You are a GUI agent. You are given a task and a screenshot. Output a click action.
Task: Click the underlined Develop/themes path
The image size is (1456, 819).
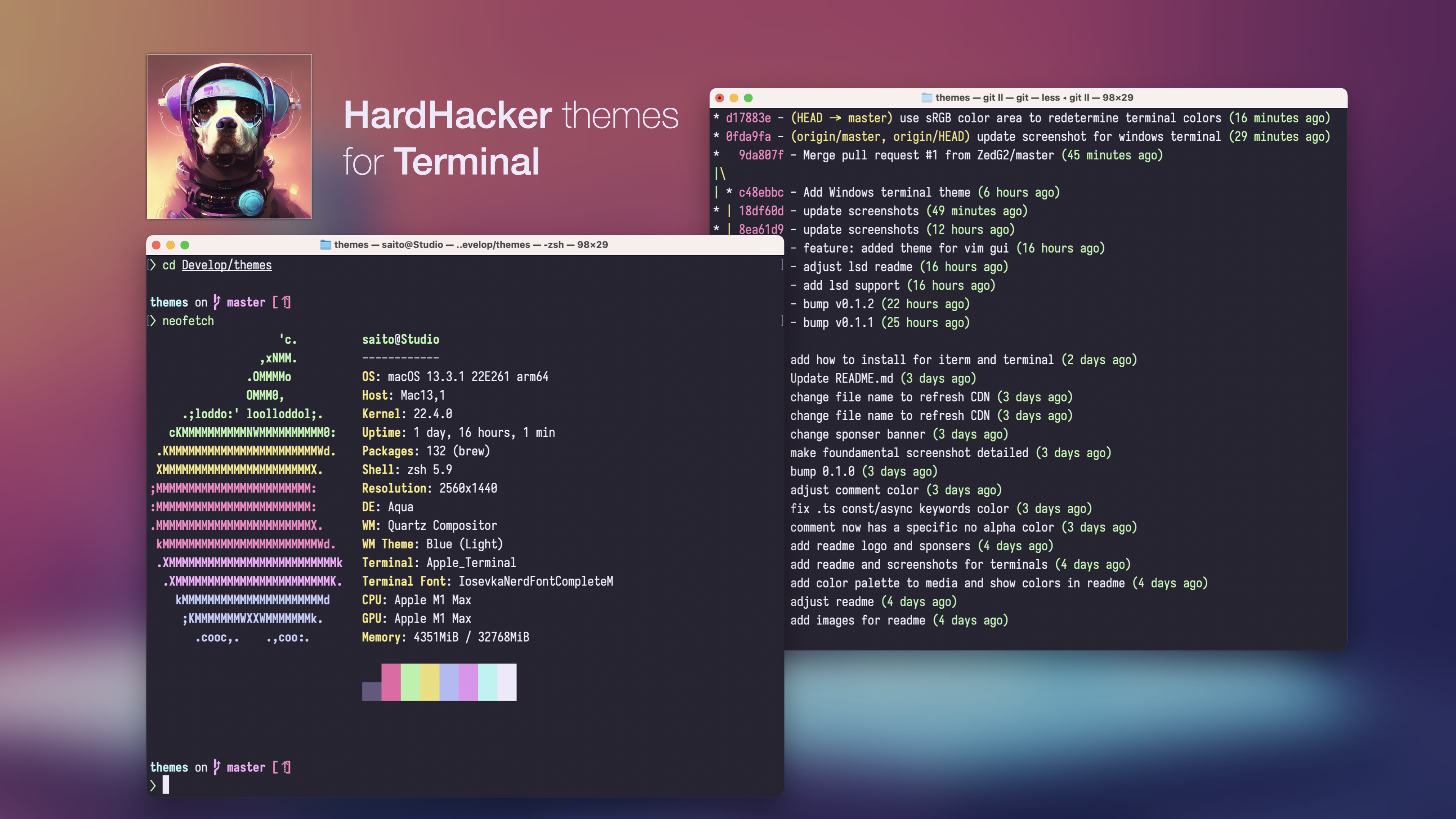pos(227,265)
